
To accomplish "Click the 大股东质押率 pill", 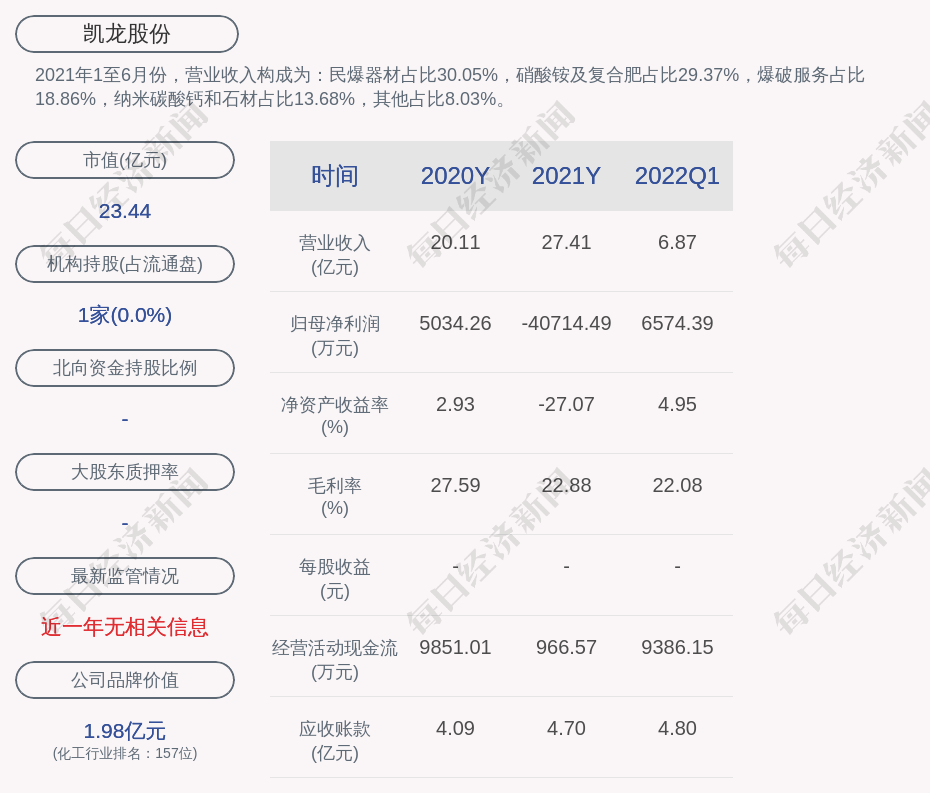I will point(125,472).
